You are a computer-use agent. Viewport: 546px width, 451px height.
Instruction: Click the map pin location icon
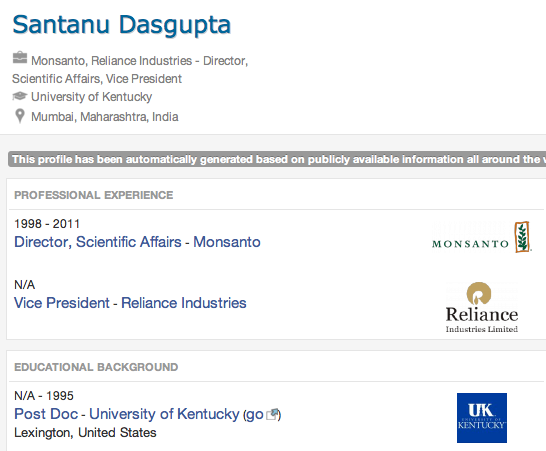(x=20, y=116)
